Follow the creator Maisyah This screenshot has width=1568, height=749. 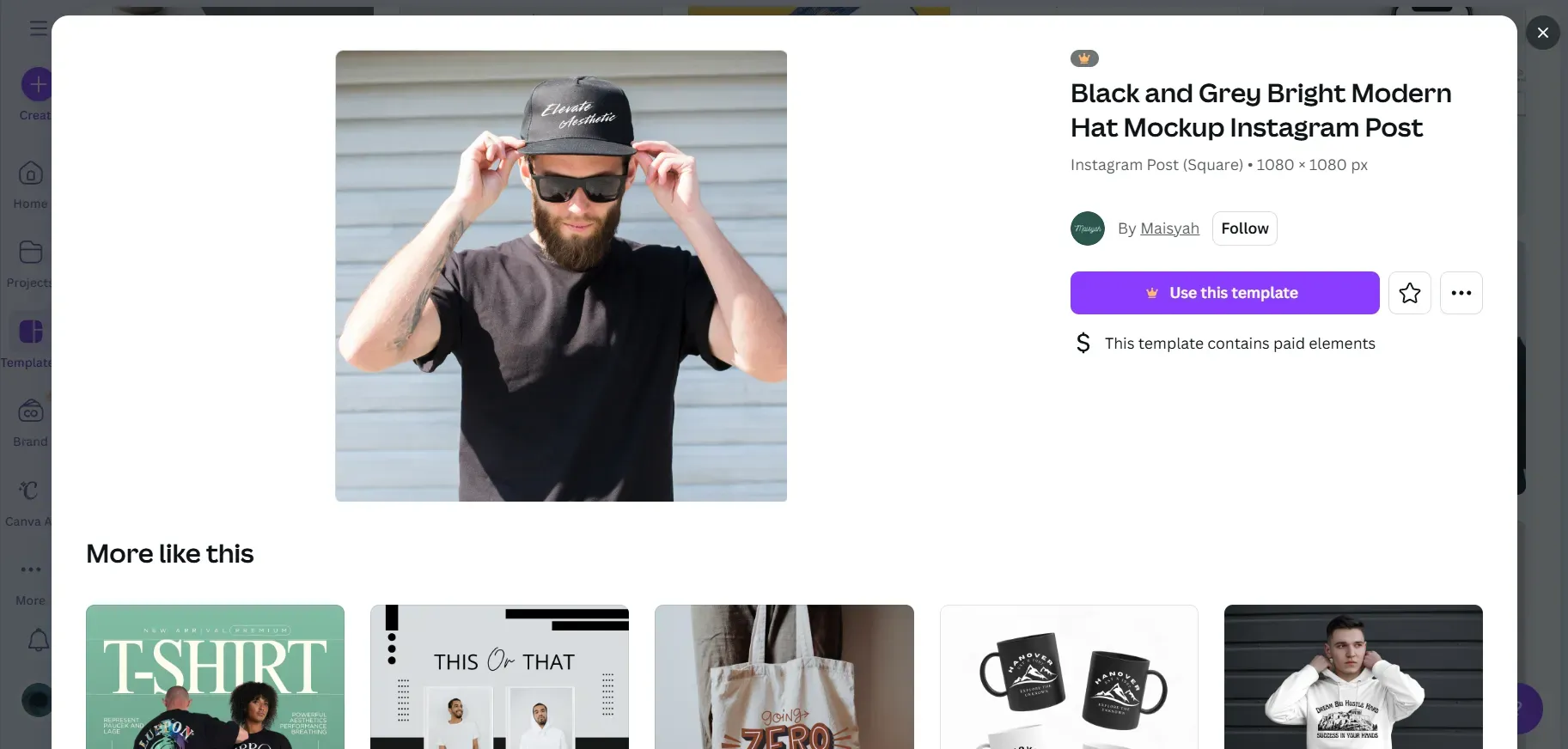tap(1244, 228)
